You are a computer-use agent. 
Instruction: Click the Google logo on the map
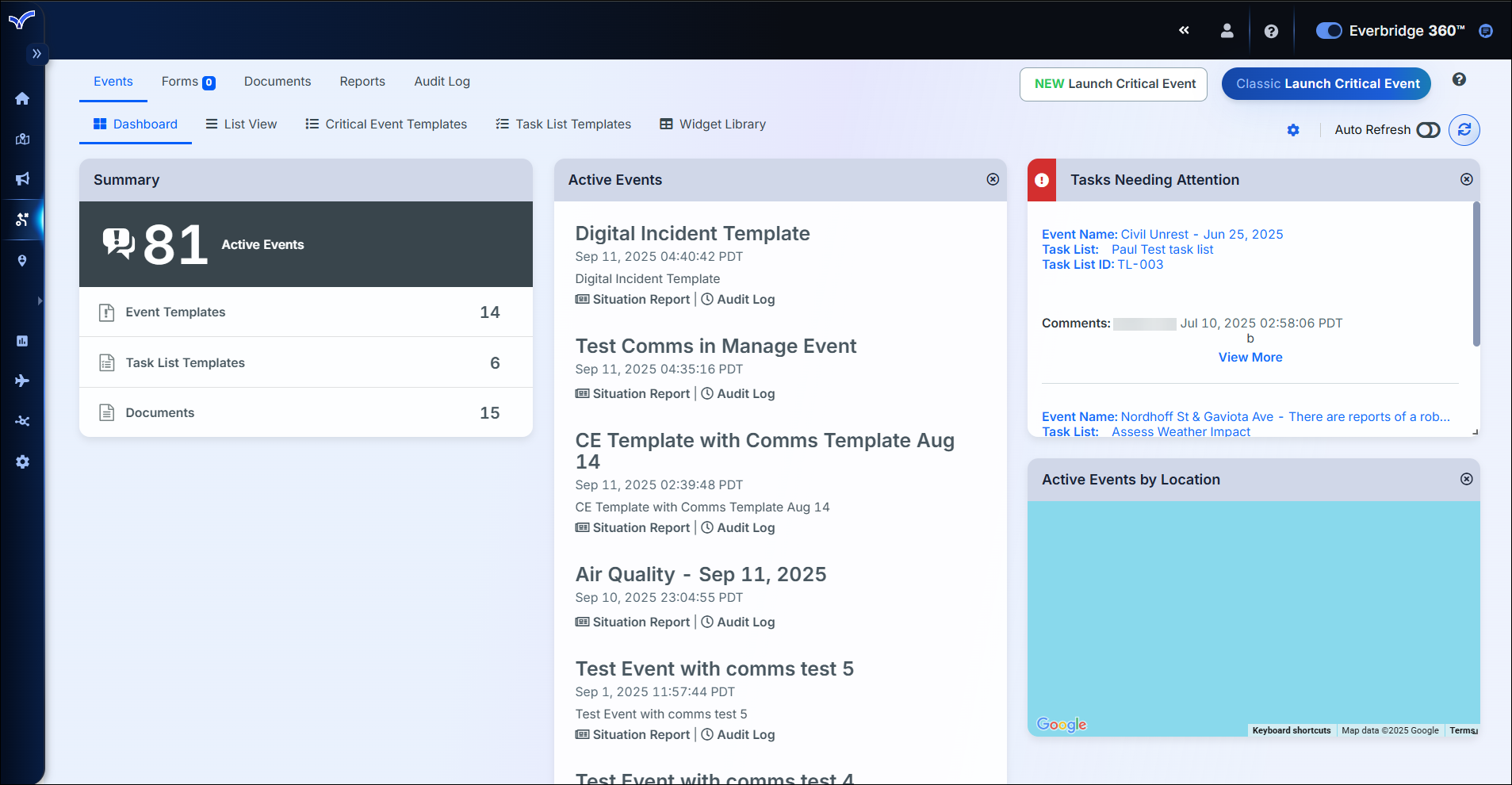point(1062,725)
